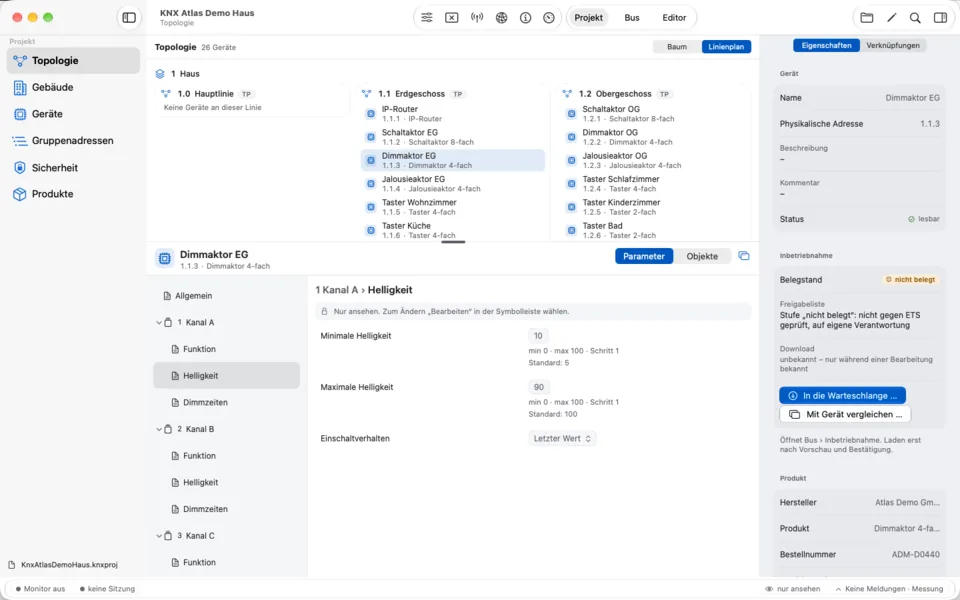Click the lock icon in read-only notice
Screen dimensions: 960x600
324,312
